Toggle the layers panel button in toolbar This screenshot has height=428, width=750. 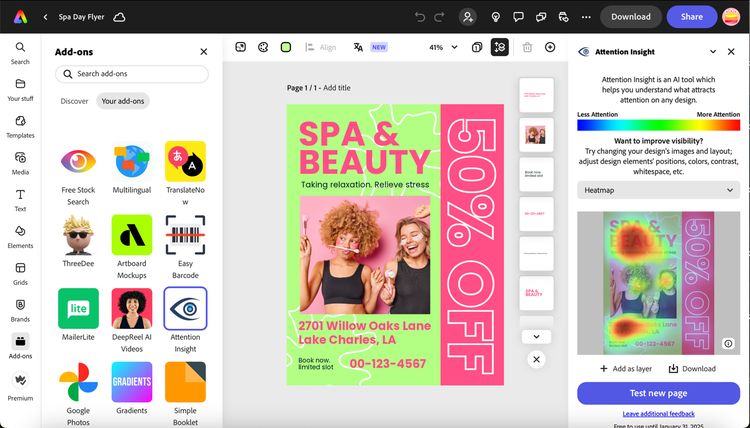(x=500, y=47)
